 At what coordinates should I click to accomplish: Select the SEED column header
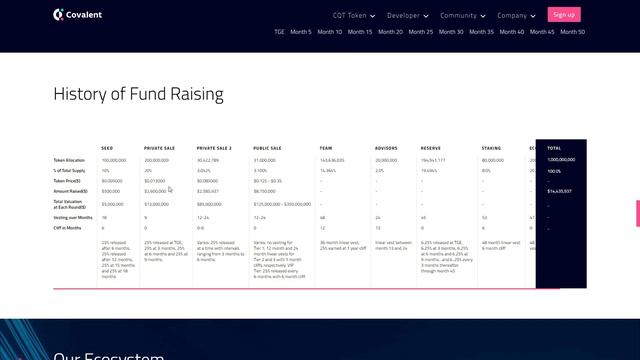(107, 148)
